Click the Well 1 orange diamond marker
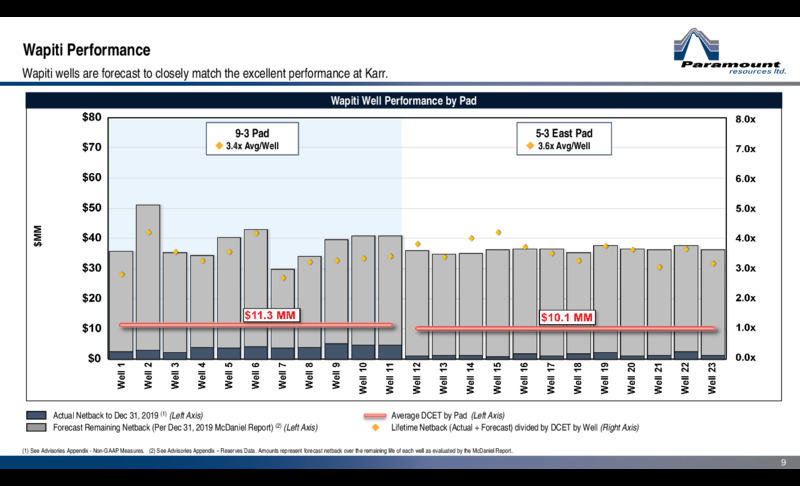The height and width of the screenshot is (486, 800). [122, 274]
